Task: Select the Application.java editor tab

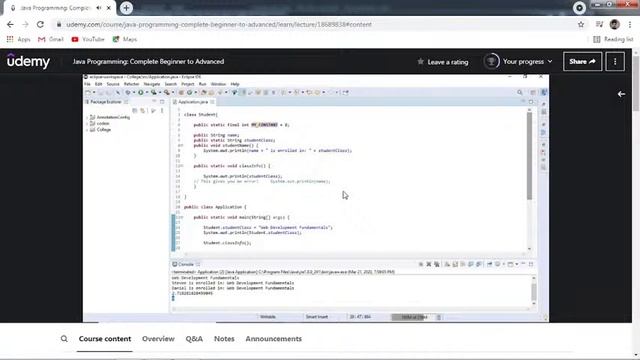Action: pos(193,102)
